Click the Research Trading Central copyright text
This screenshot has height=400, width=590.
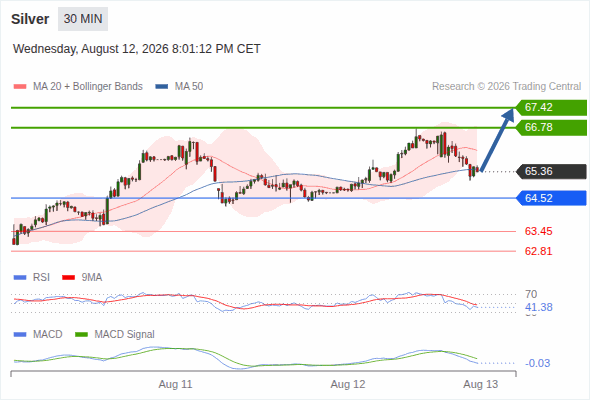(x=506, y=87)
